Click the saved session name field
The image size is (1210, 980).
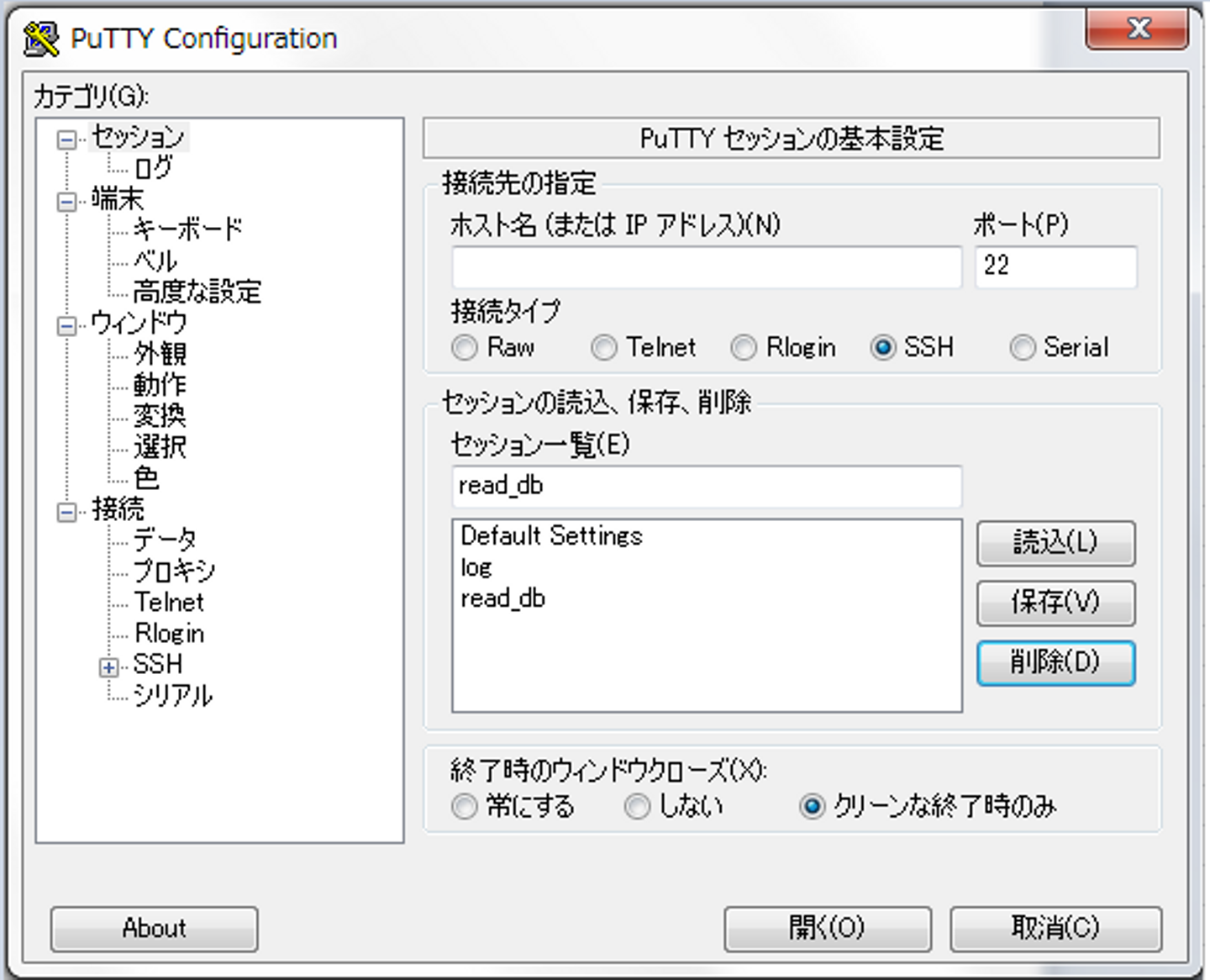(x=707, y=487)
